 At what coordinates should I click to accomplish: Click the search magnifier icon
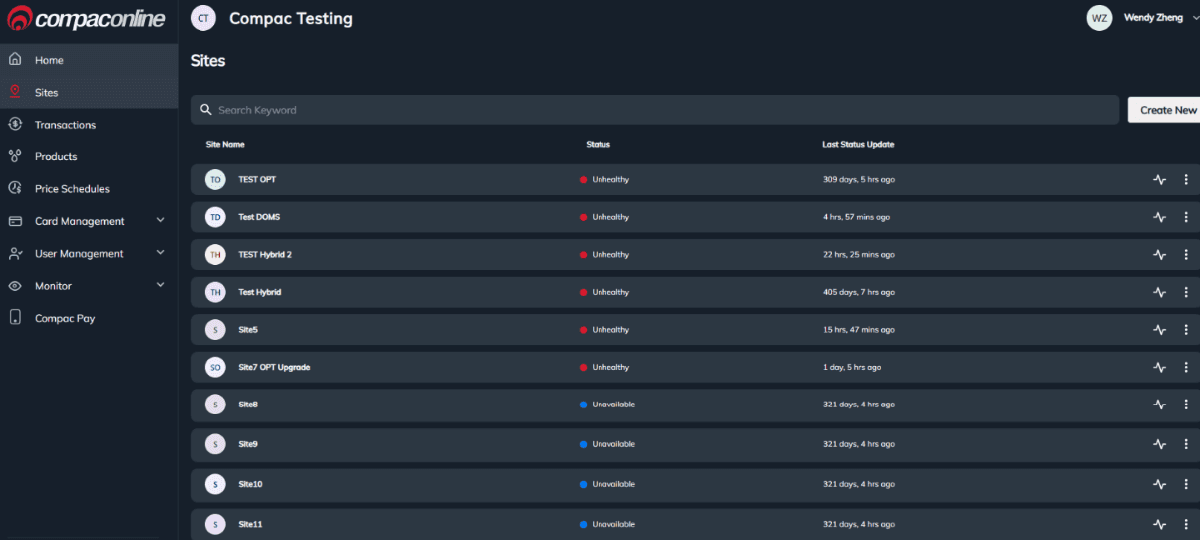click(x=206, y=110)
